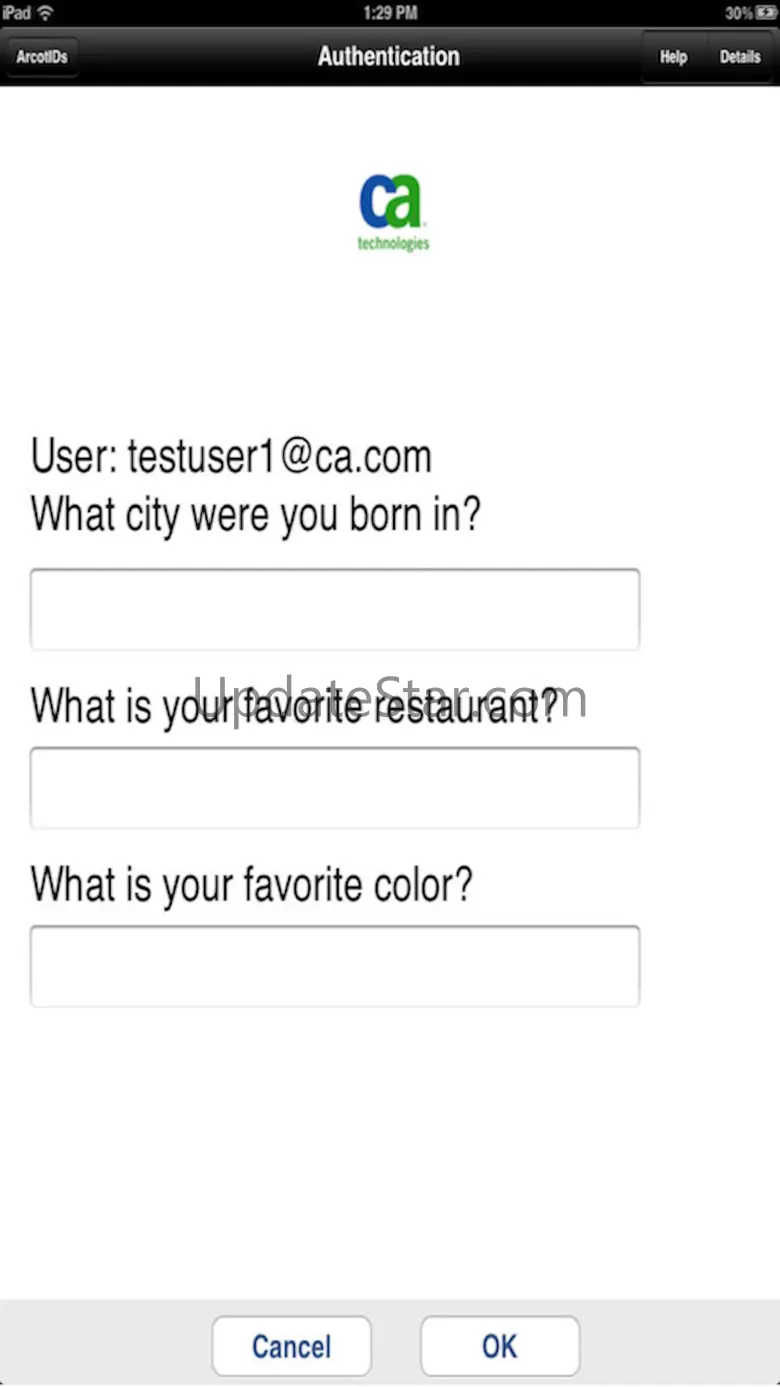Focus the favorite restaurant answer field

coord(335,787)
